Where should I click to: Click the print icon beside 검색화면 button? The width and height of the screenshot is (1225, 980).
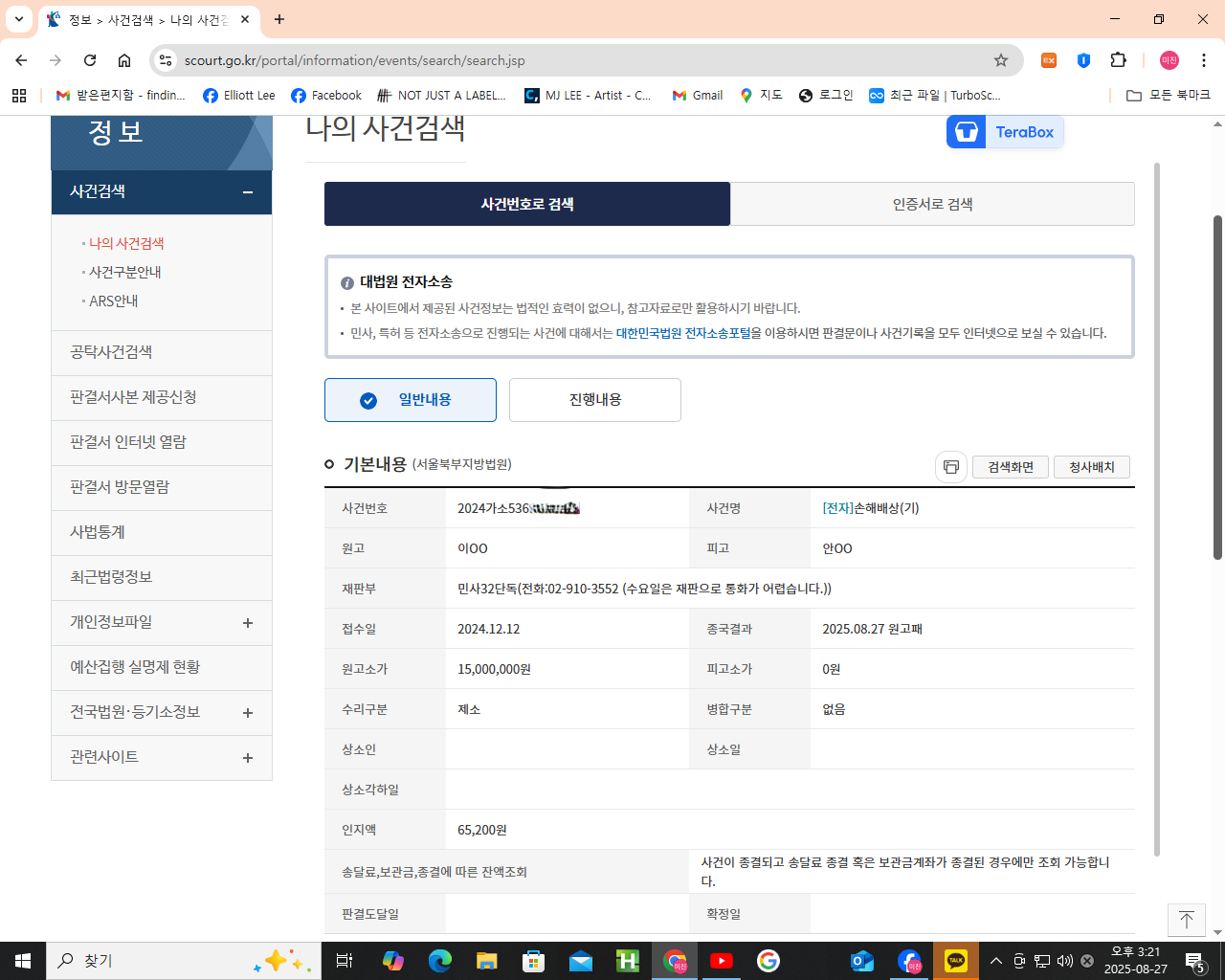[x=950, y=467]
